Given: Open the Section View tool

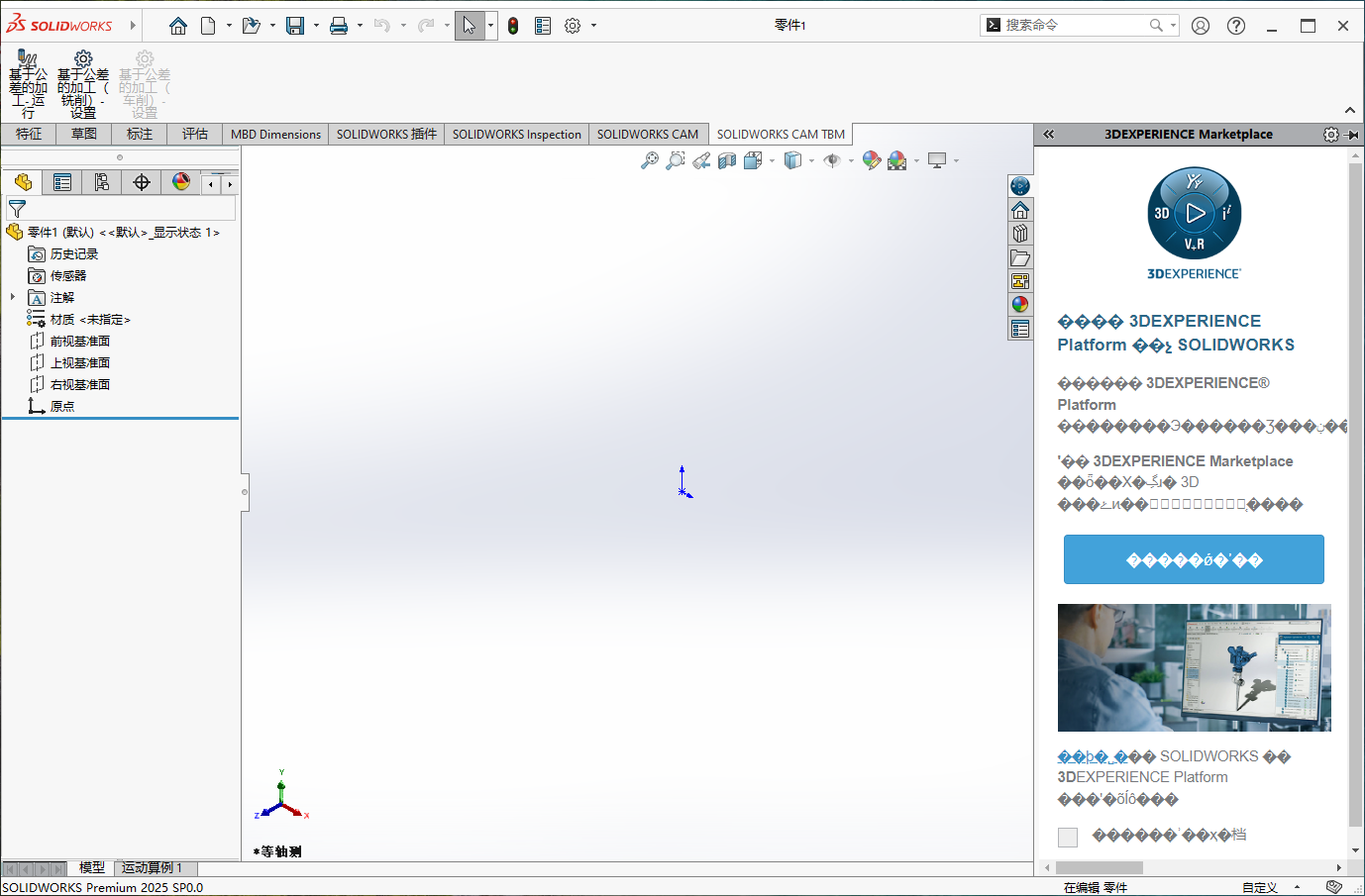Looking at the screenshot, I should [727, 159].
